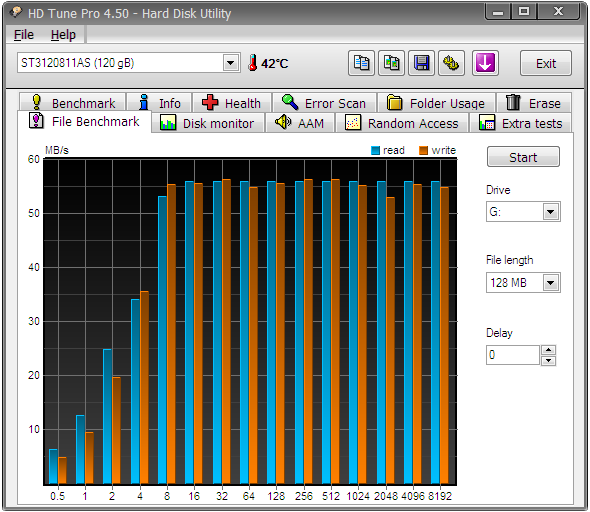Open the Random Access tab
Screen dimensions: 590x512
click(x=402, y=123)
